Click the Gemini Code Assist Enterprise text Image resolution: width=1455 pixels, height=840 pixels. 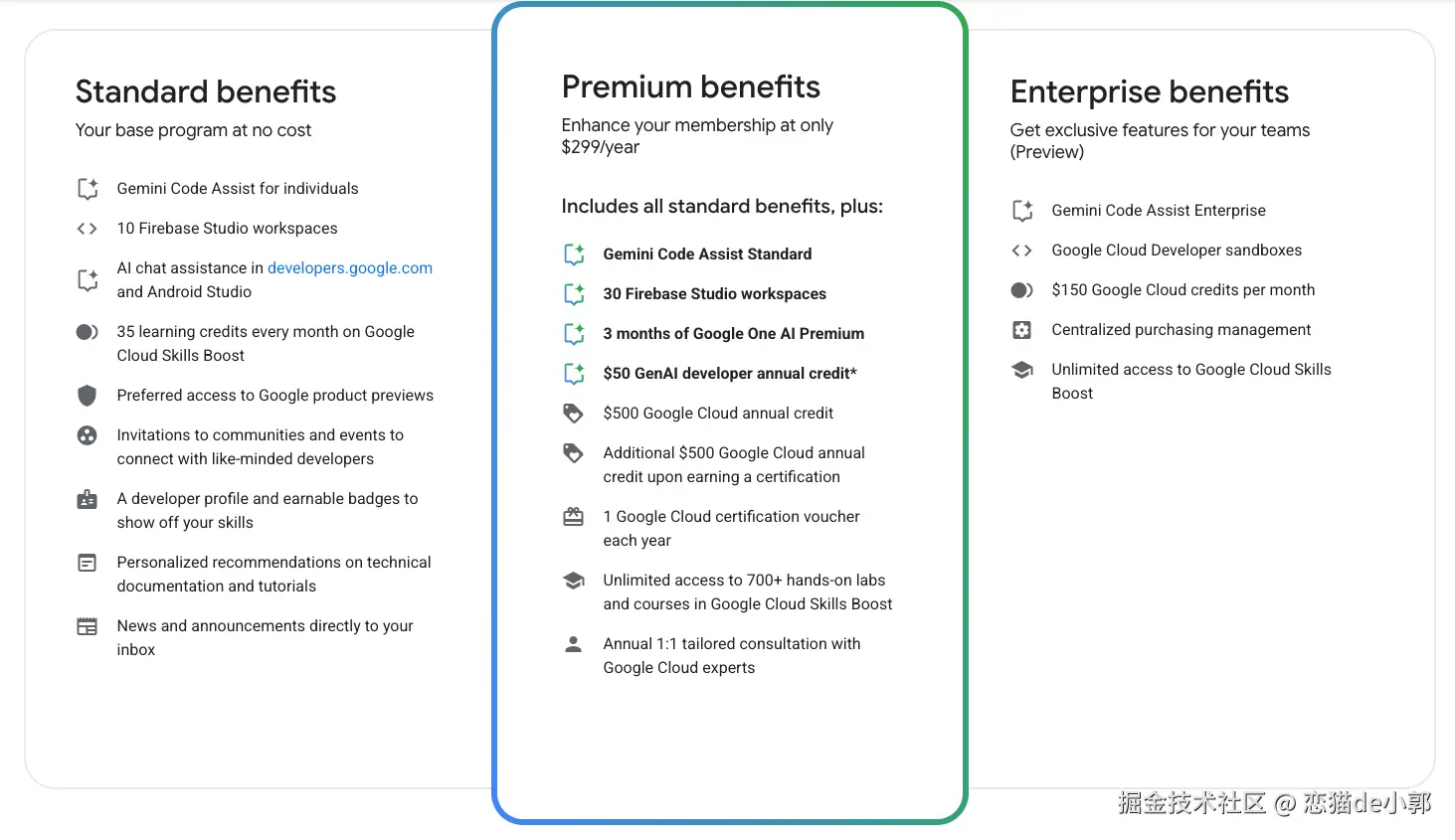pyautogui.click(x=1158, y=211)
